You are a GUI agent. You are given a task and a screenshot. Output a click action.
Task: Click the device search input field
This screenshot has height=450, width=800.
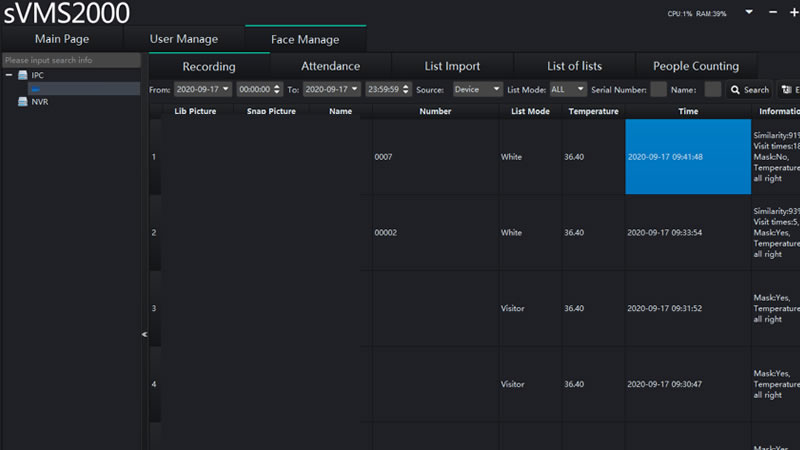coord(71,60)
